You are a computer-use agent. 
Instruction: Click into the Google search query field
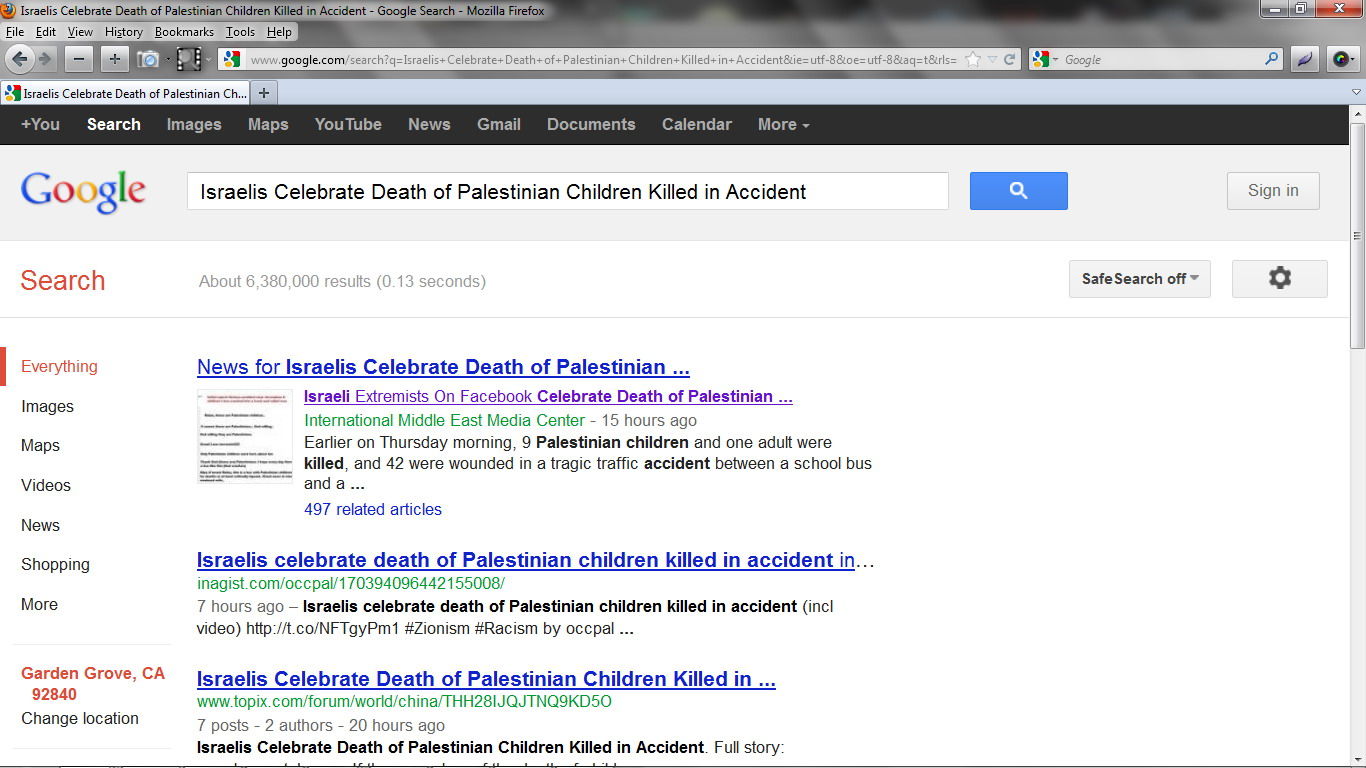click(x=567, y=191)
